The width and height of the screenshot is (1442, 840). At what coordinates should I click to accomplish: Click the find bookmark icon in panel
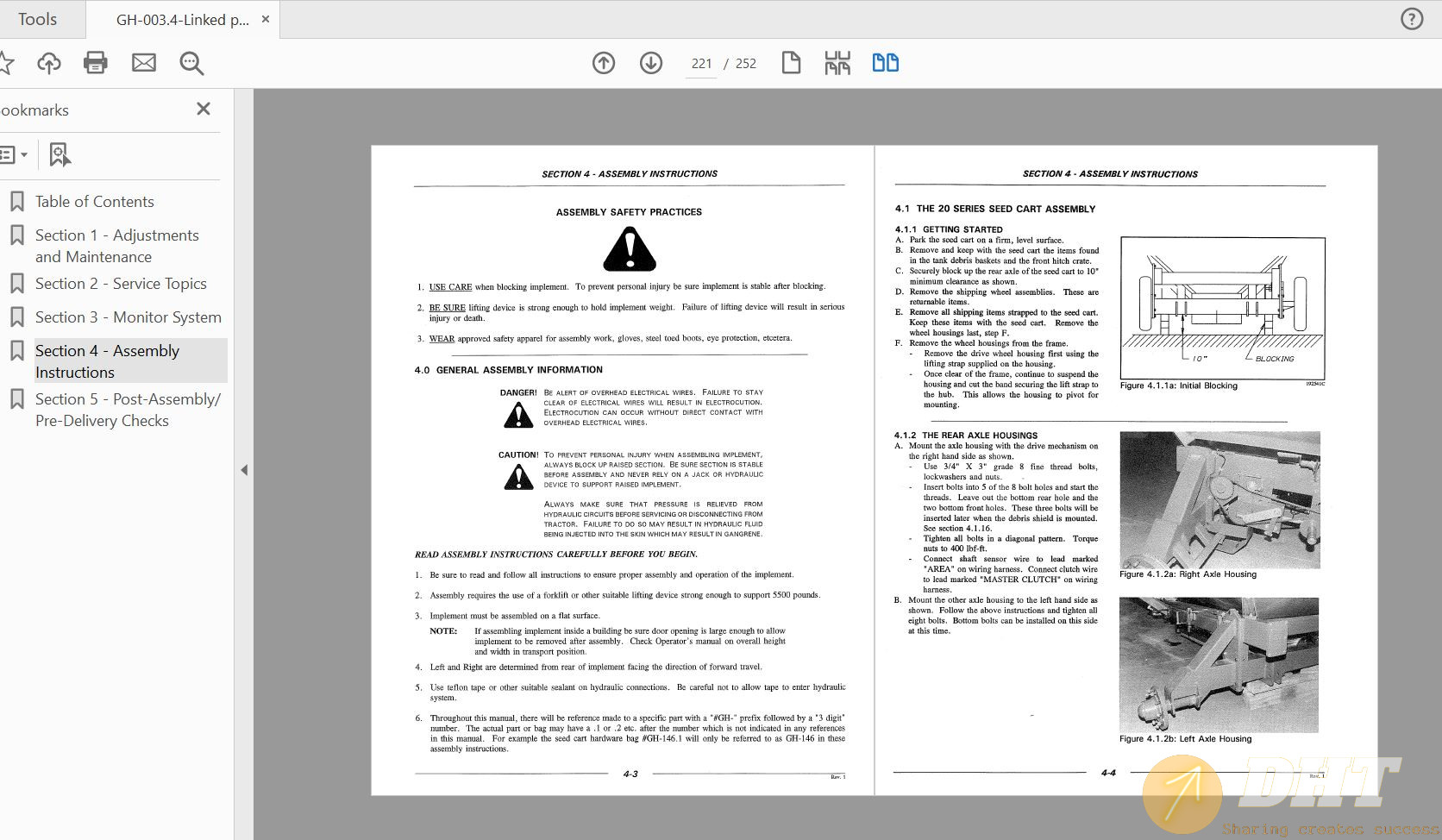(x=59, y=155)
